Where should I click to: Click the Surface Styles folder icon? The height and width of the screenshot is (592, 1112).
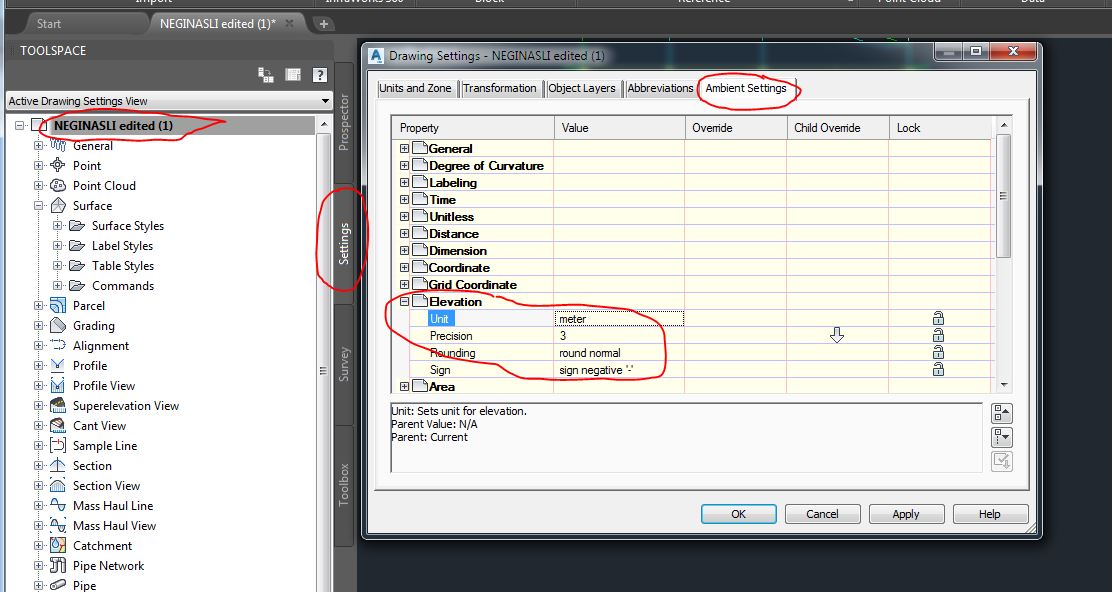pyautogui.click(x=77, y=225)
